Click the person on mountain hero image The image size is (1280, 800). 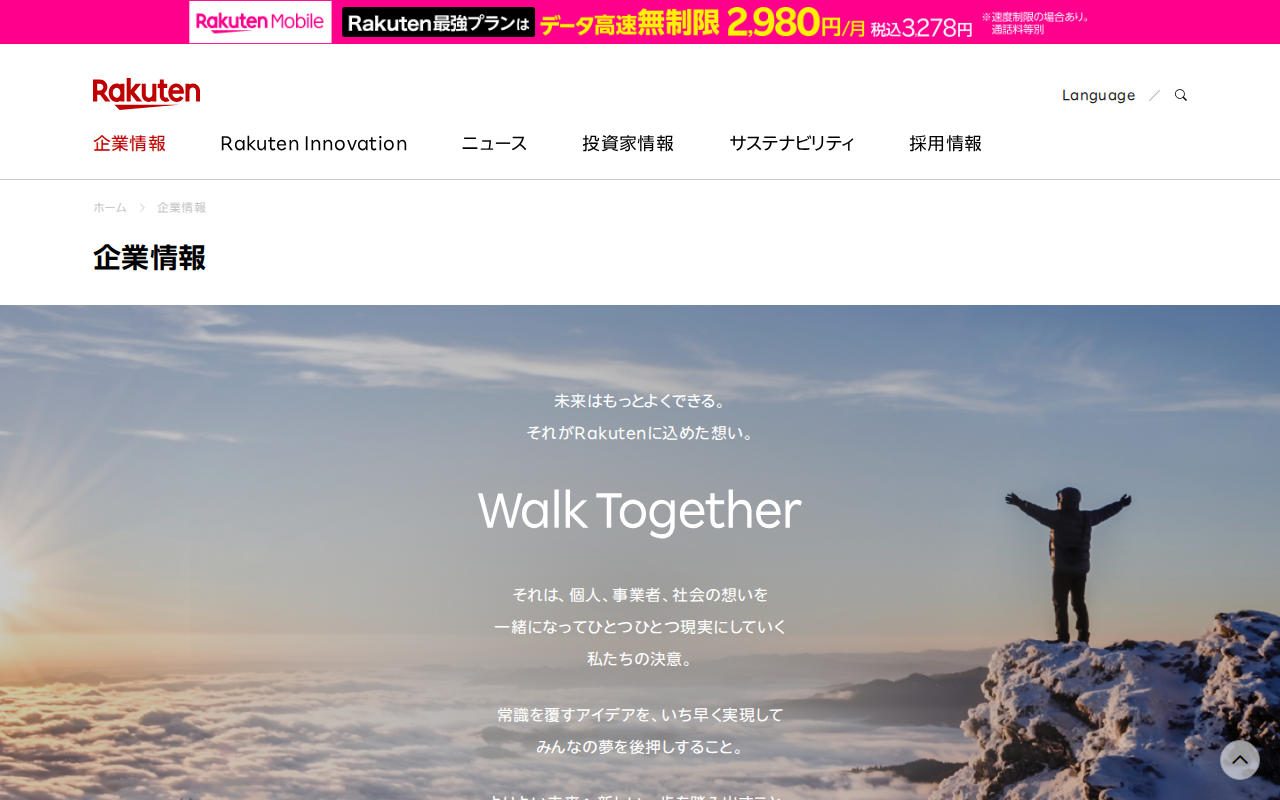(x=1068, y=562)
